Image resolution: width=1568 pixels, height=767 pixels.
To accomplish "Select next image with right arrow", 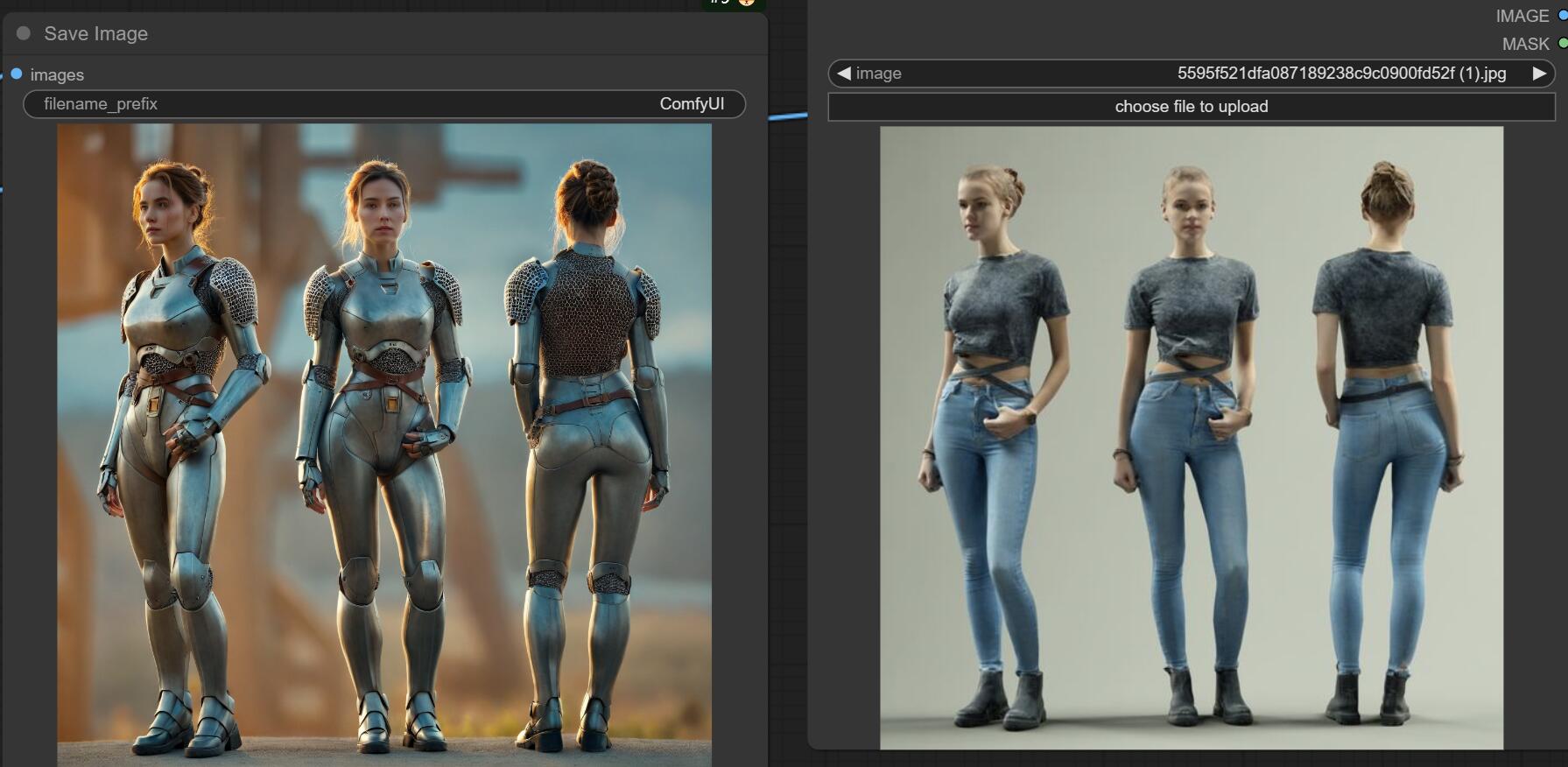I will (1538, 74).
